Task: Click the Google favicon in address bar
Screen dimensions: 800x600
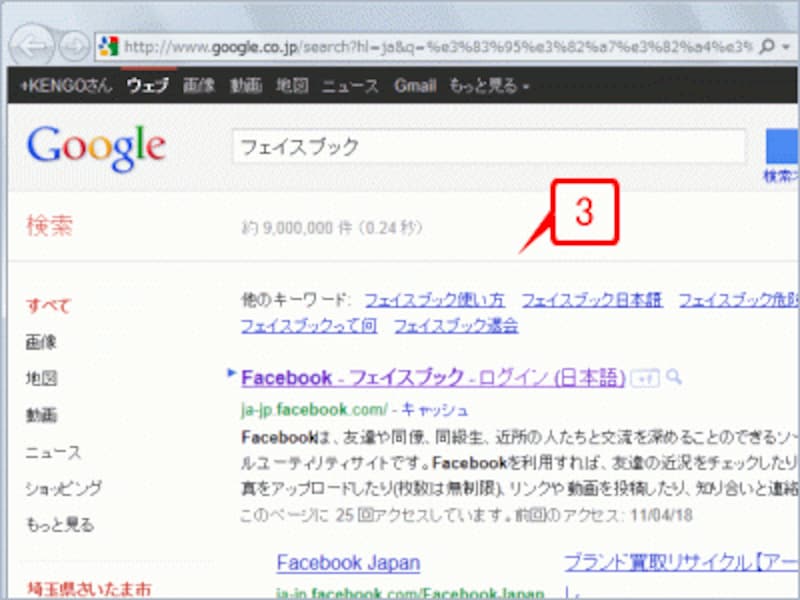Action: (x=109, y=46)
